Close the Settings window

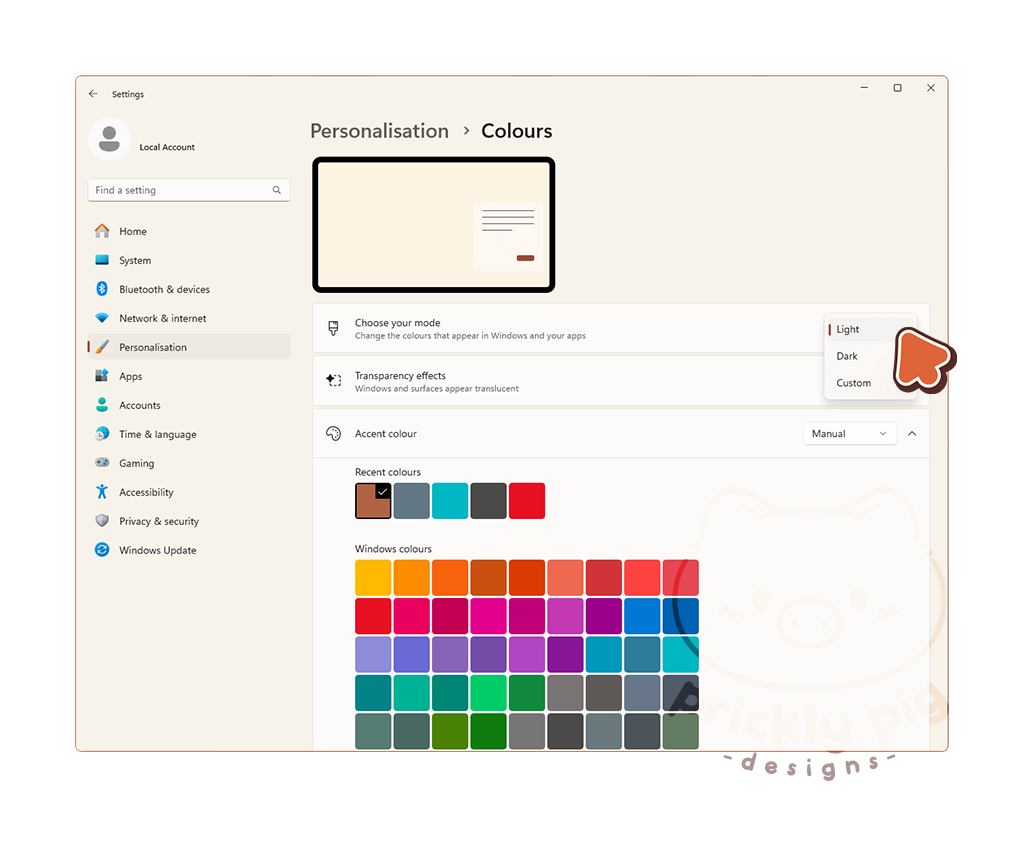coord(931,87)
